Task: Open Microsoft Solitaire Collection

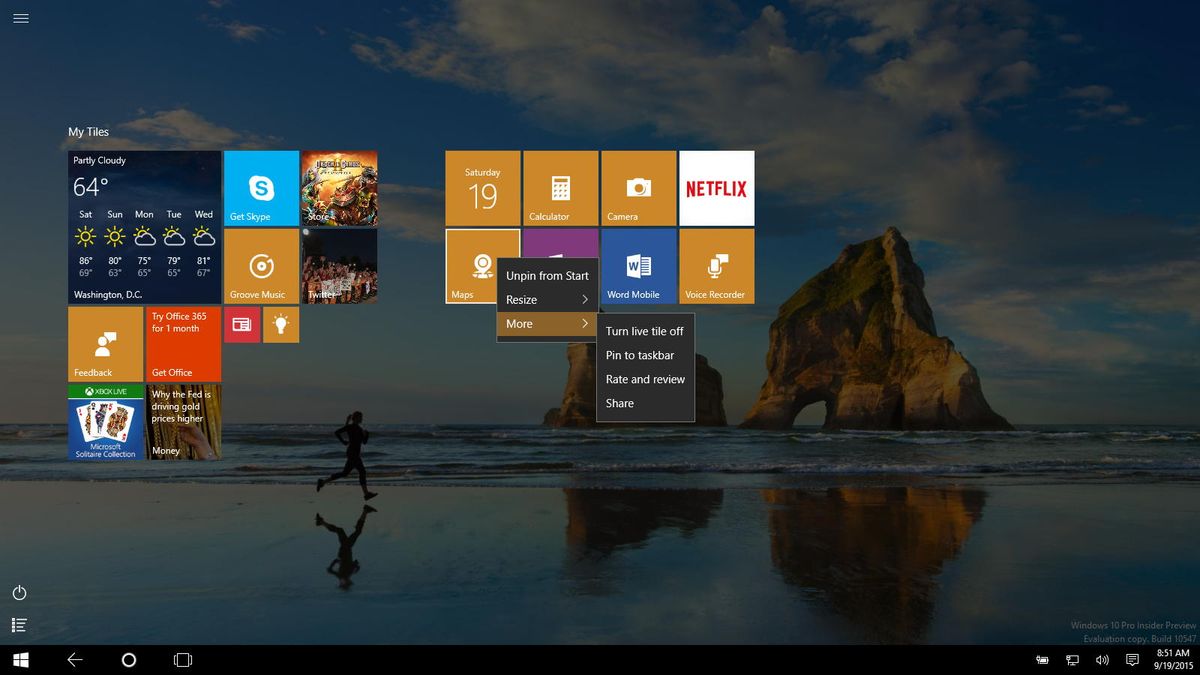Action: pos(106,423)
